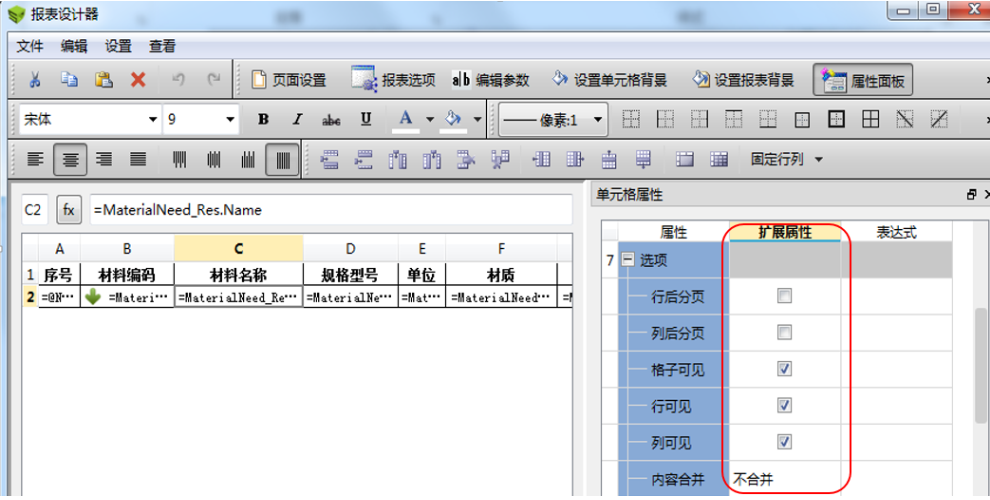This screenshot has height=500, width=990.
Task: Apply diagonal-up border line icon
Action: [x=939, y=119]
